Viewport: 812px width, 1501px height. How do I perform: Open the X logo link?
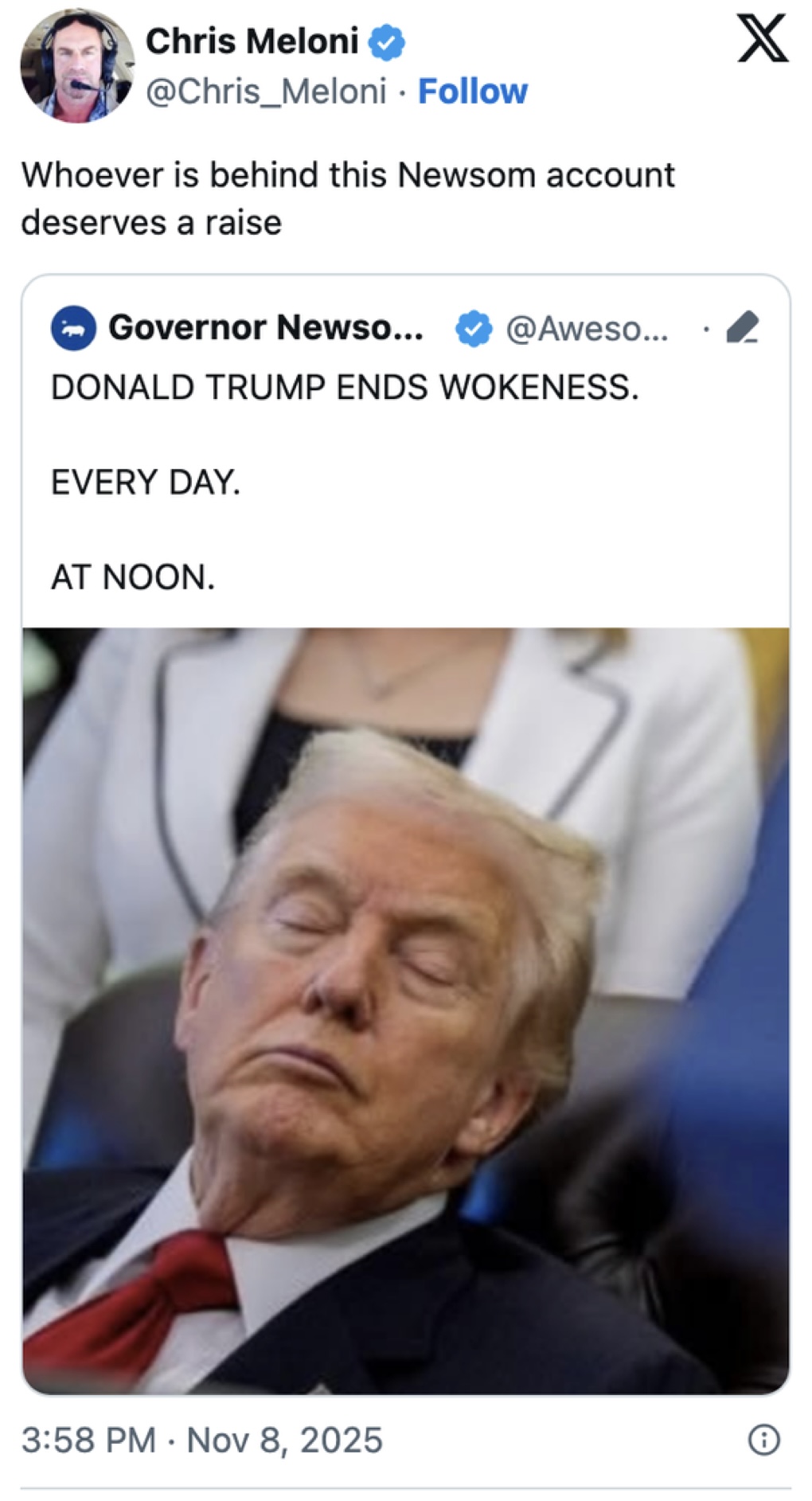click(x=762, y=39)
